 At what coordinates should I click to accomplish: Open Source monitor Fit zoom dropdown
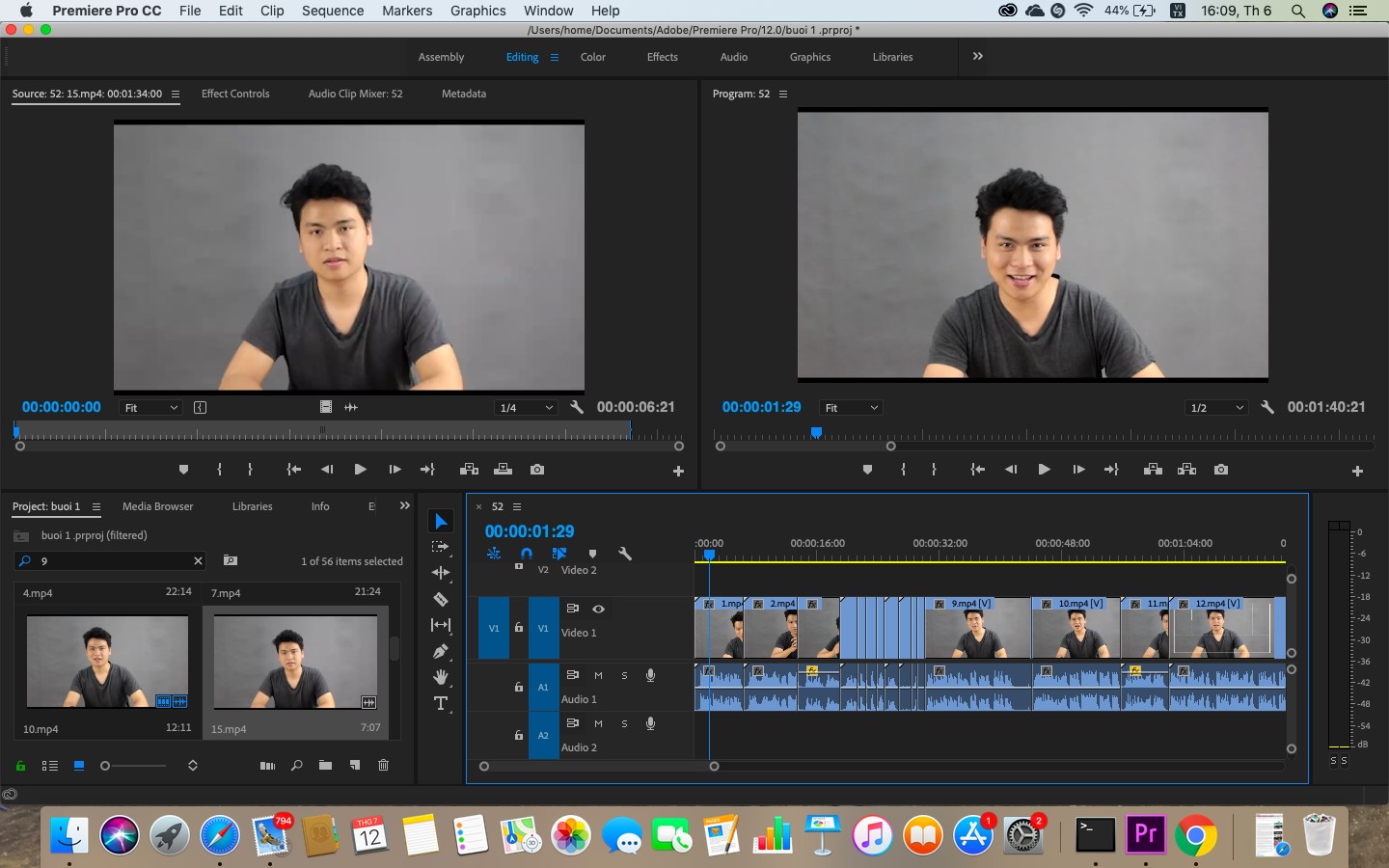pos(151,408)
